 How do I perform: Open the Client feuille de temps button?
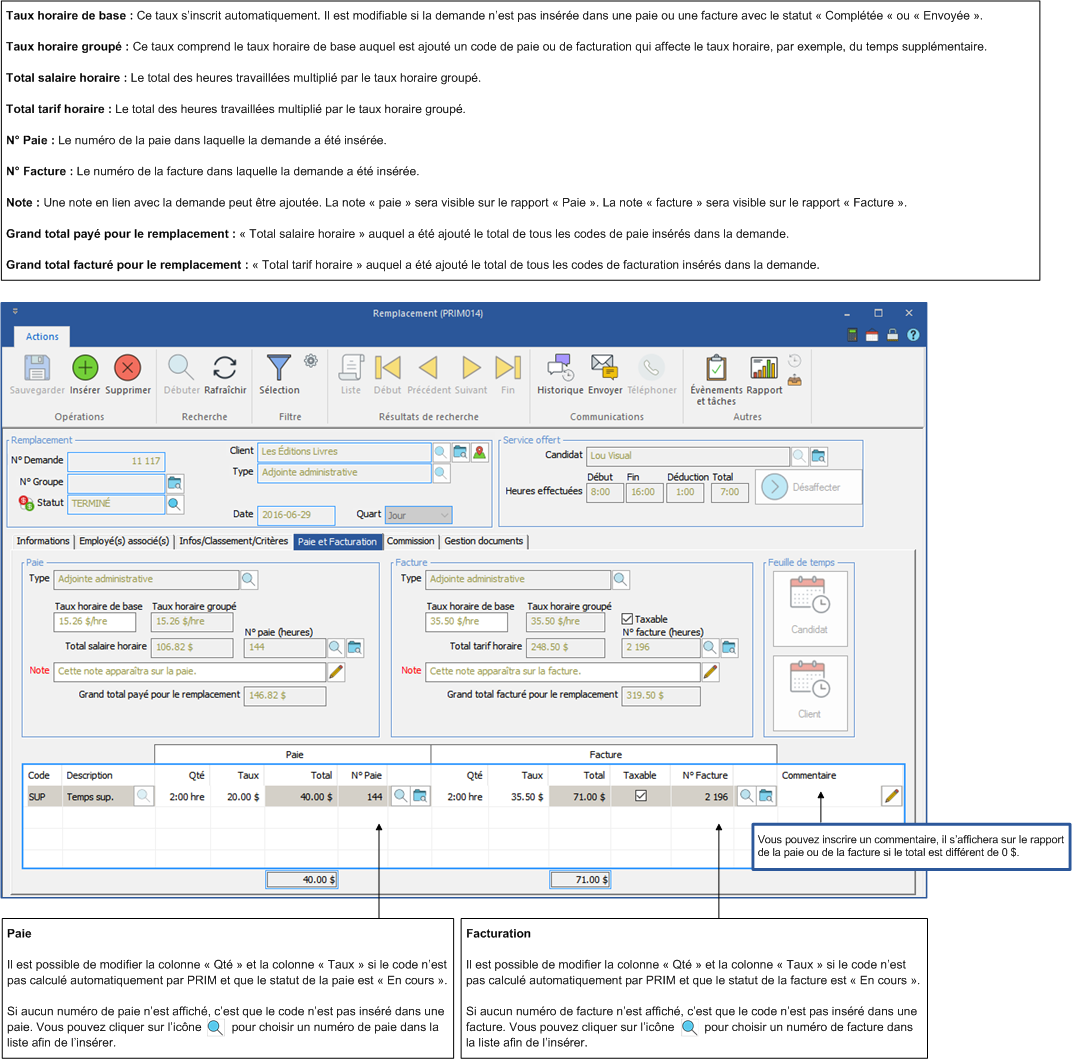[x=810, y=693]
